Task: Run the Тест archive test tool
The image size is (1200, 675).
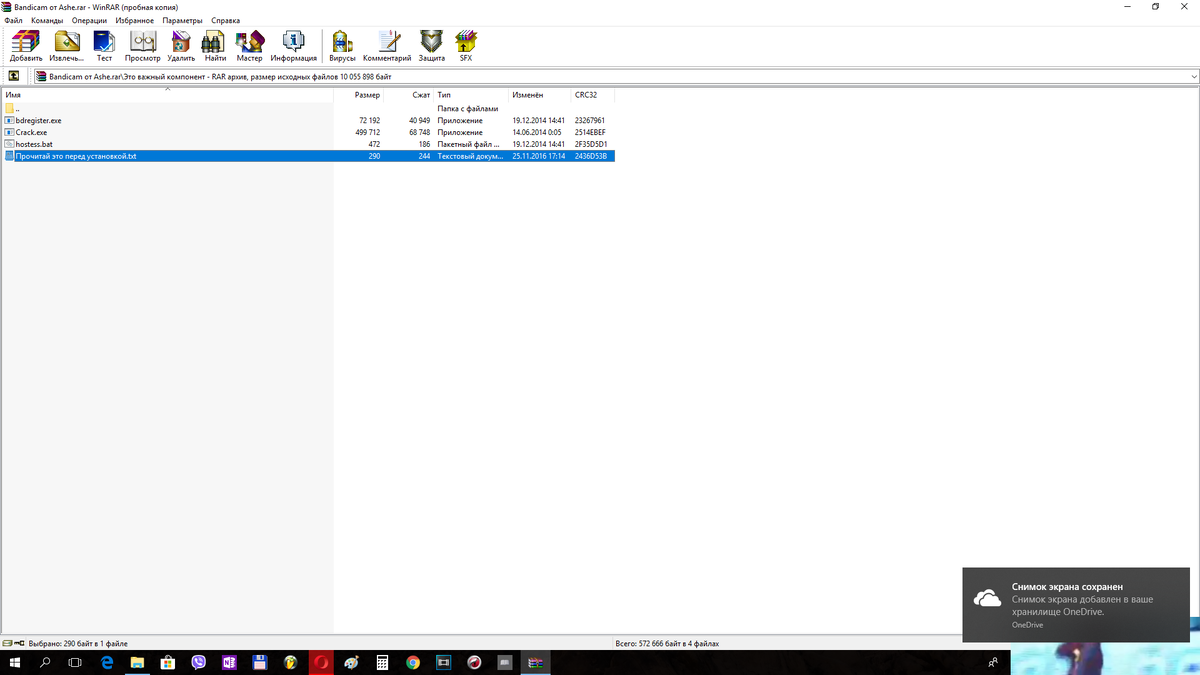Action: pos(104,42)
